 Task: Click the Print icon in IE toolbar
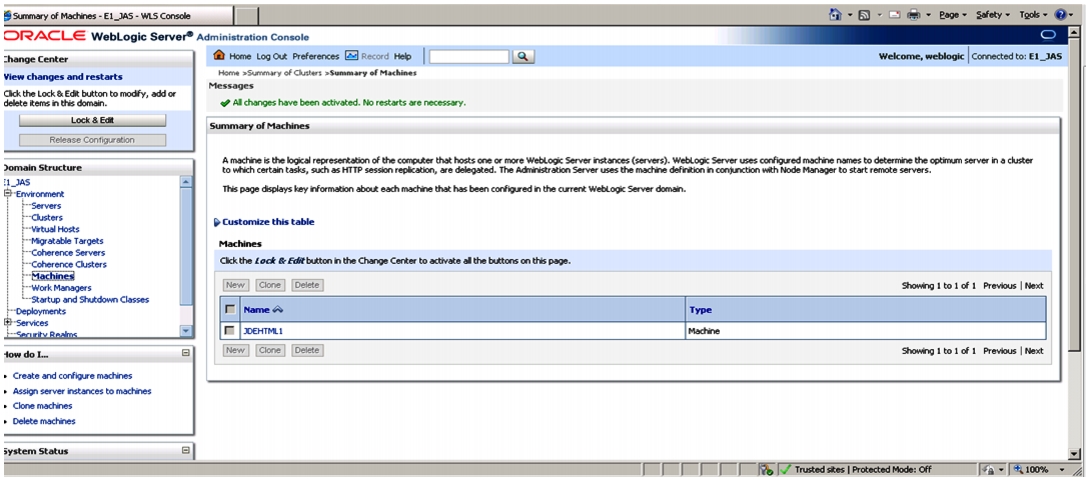pyautogui.click(x=914, y=15)
